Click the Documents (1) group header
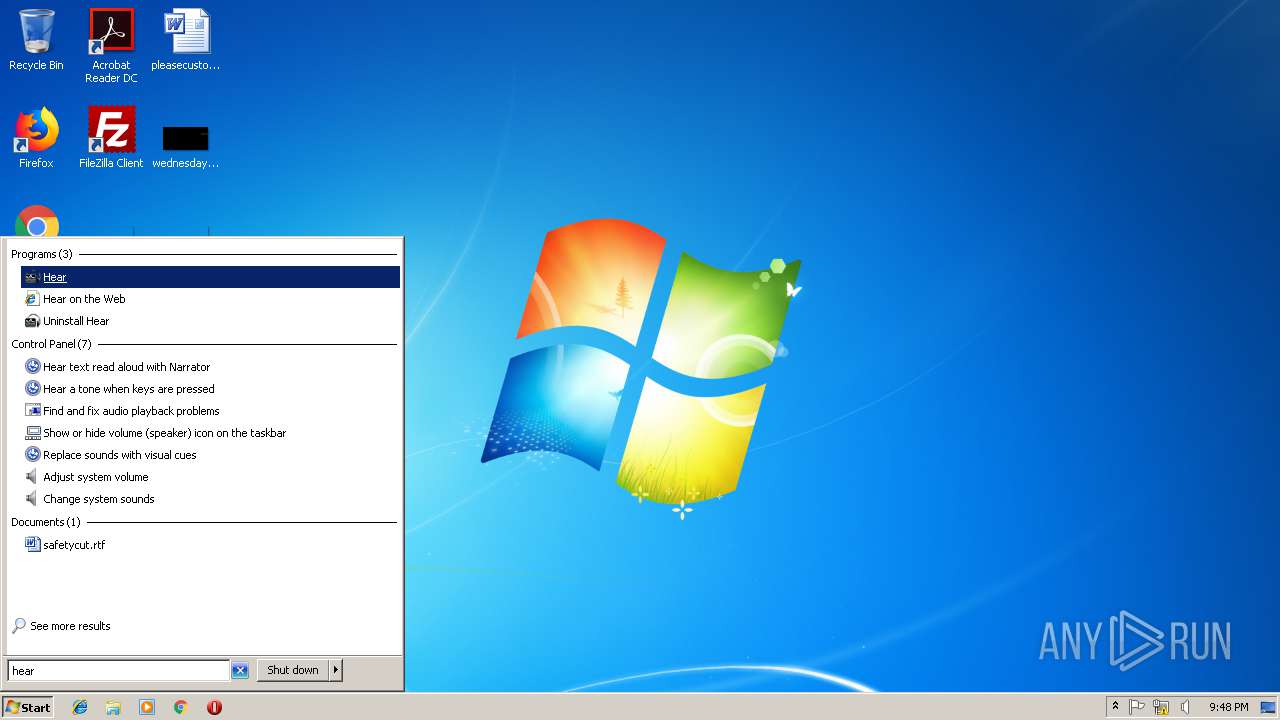Screen dimensions: 1280x720 tap(46, 522)
